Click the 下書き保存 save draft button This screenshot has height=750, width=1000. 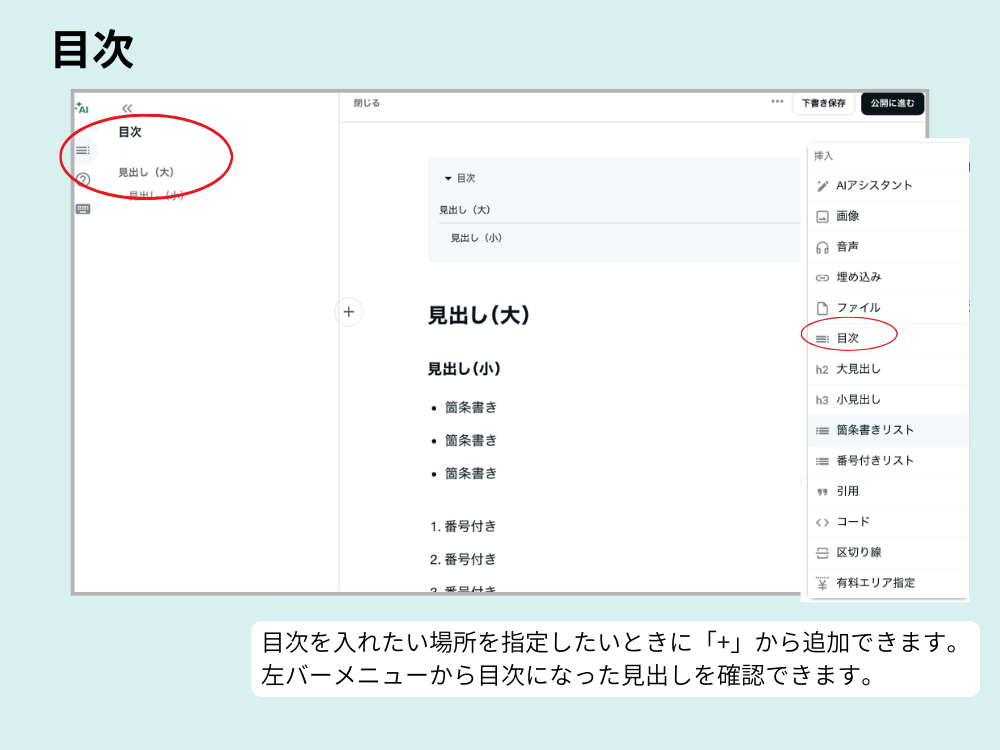click(823, 103)
